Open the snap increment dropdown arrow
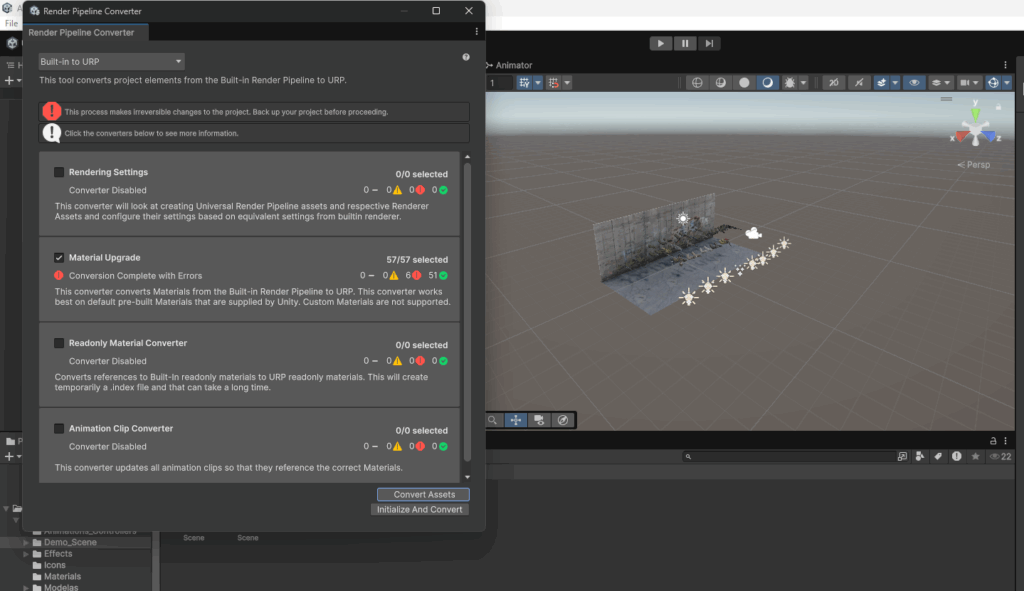1024x591 pixels. tap(567, 83)
